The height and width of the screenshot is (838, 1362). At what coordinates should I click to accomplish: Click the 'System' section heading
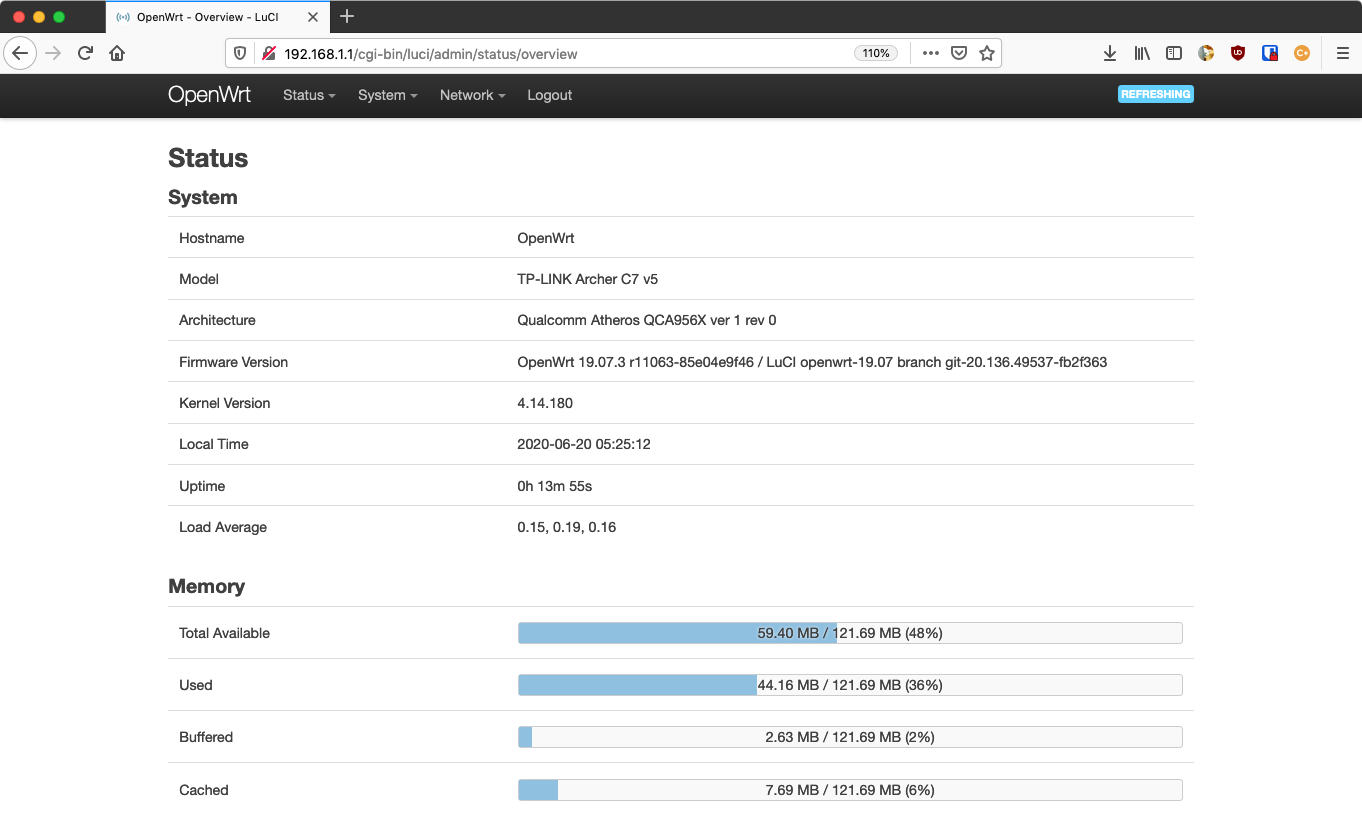tap(203, 197)
